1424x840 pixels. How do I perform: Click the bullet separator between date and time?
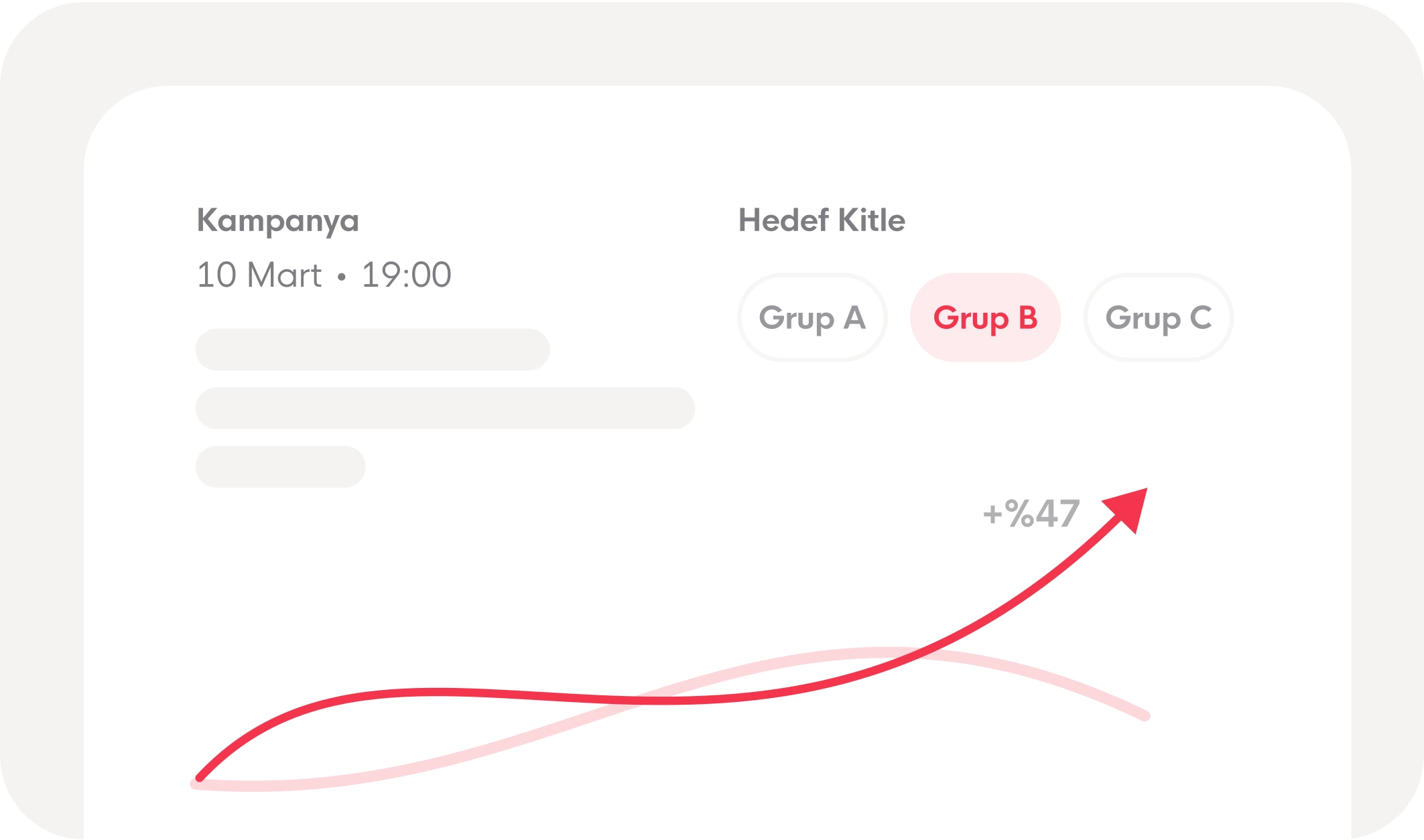tap(342, 276)
